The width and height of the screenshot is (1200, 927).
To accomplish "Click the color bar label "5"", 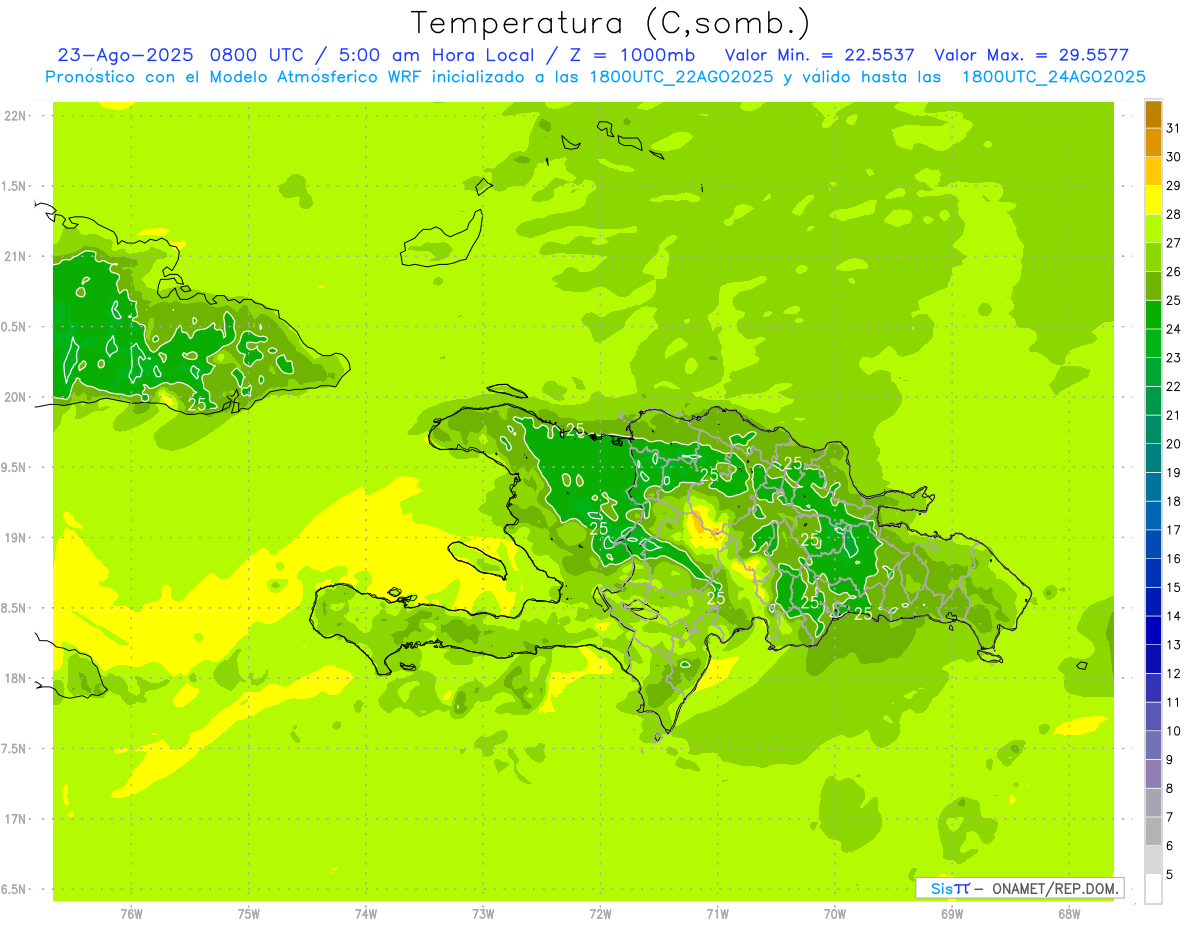I will (x=1169, y=875).
